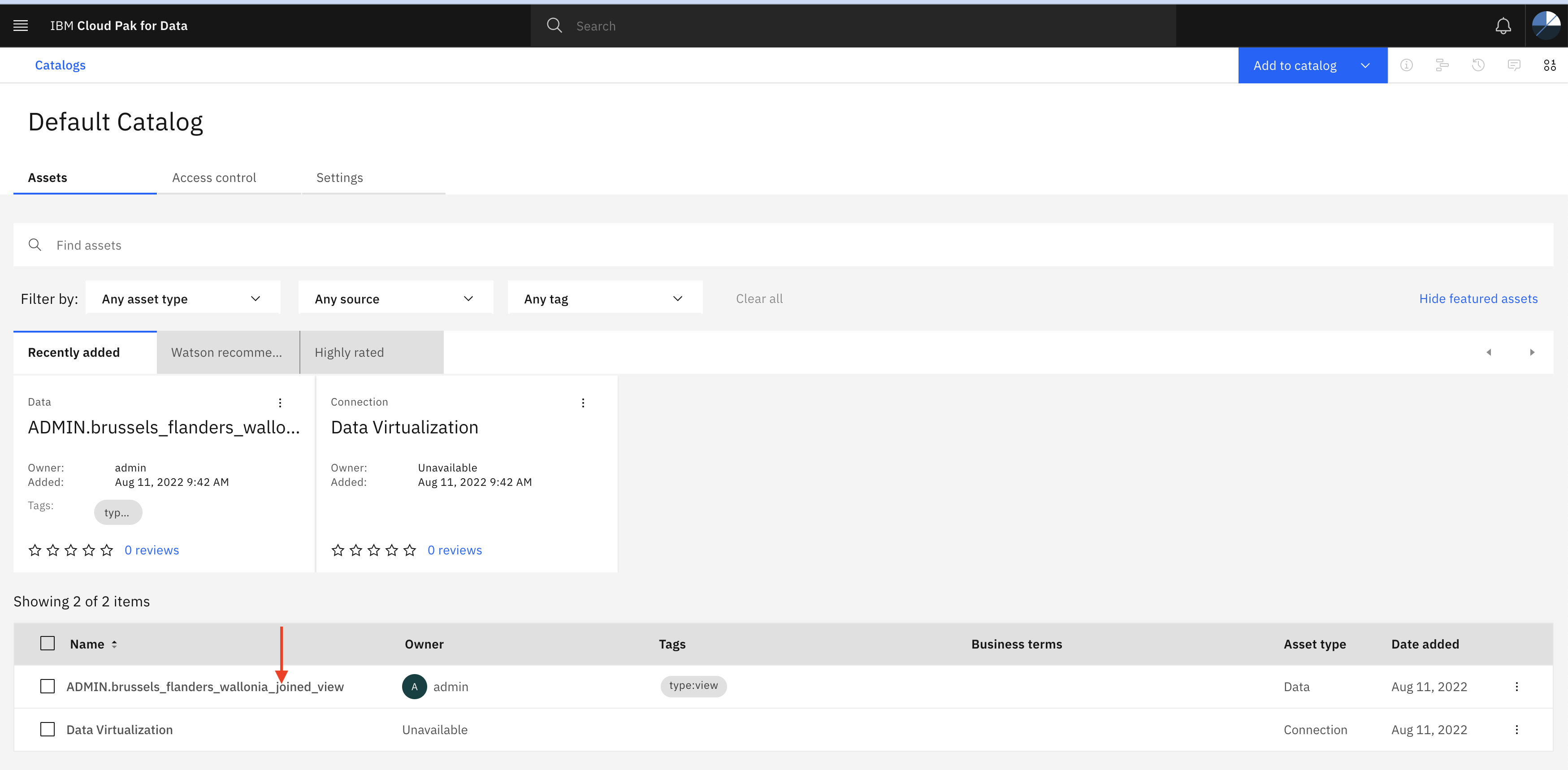Click the Find assets magnifier icon
Viewport: 1568px width, 770px height.
click(x=35, y=245)
